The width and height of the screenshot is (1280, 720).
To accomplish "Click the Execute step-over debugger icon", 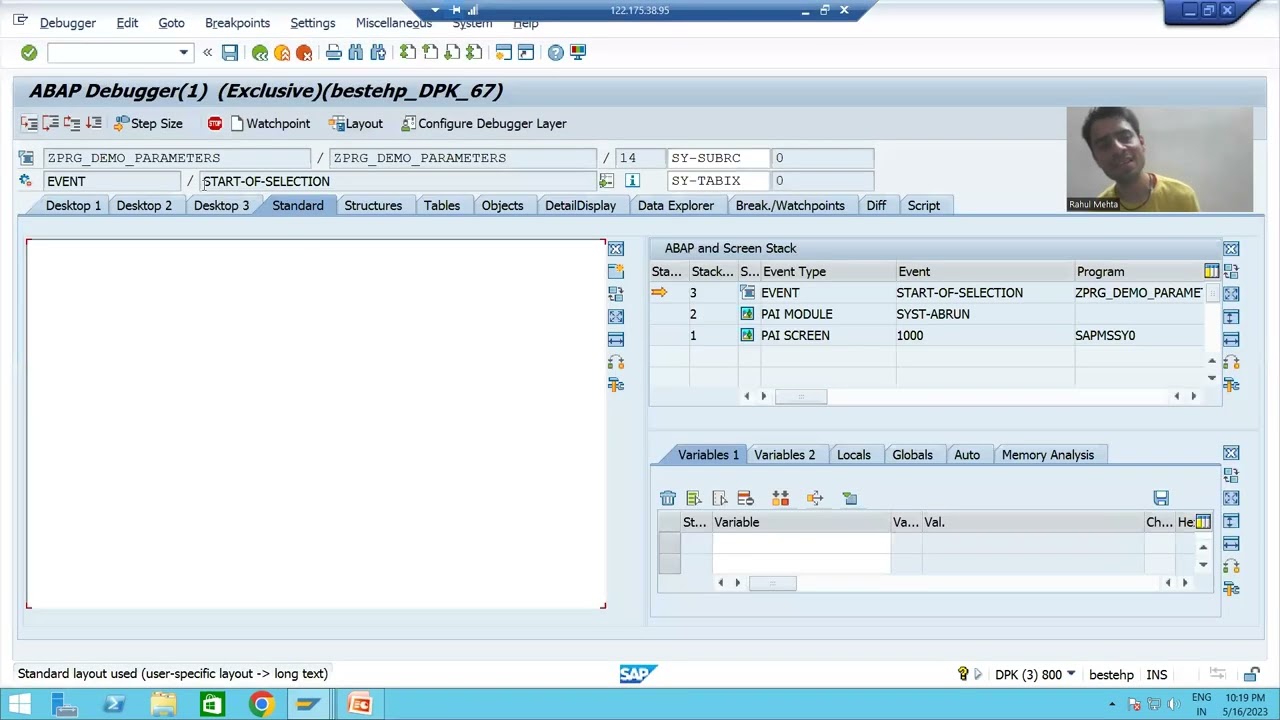I will click(x=50, y=123).
